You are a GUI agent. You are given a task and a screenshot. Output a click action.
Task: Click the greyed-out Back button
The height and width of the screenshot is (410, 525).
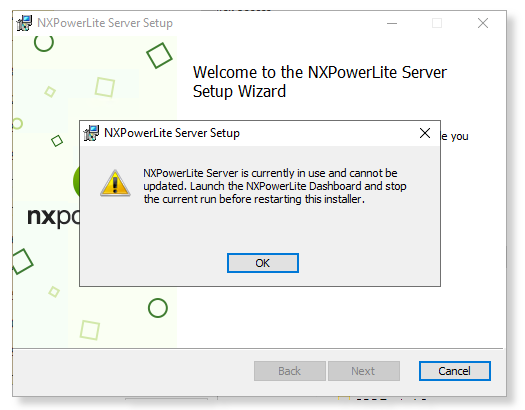[x=290, y=371]
